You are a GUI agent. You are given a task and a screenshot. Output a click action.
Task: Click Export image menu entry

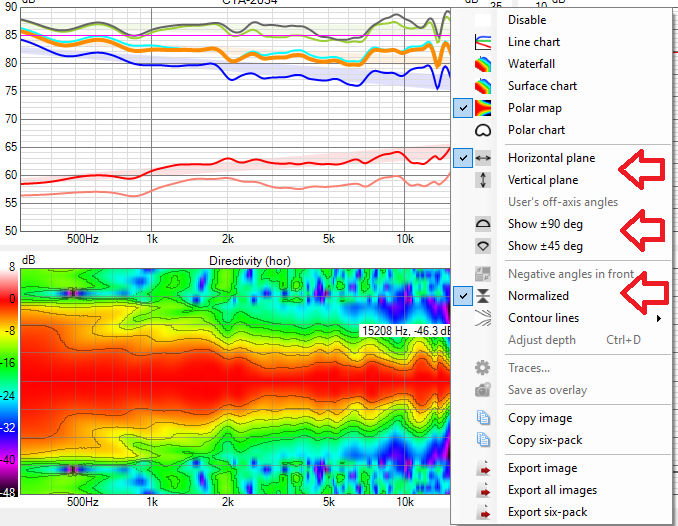tap(542, 468)
